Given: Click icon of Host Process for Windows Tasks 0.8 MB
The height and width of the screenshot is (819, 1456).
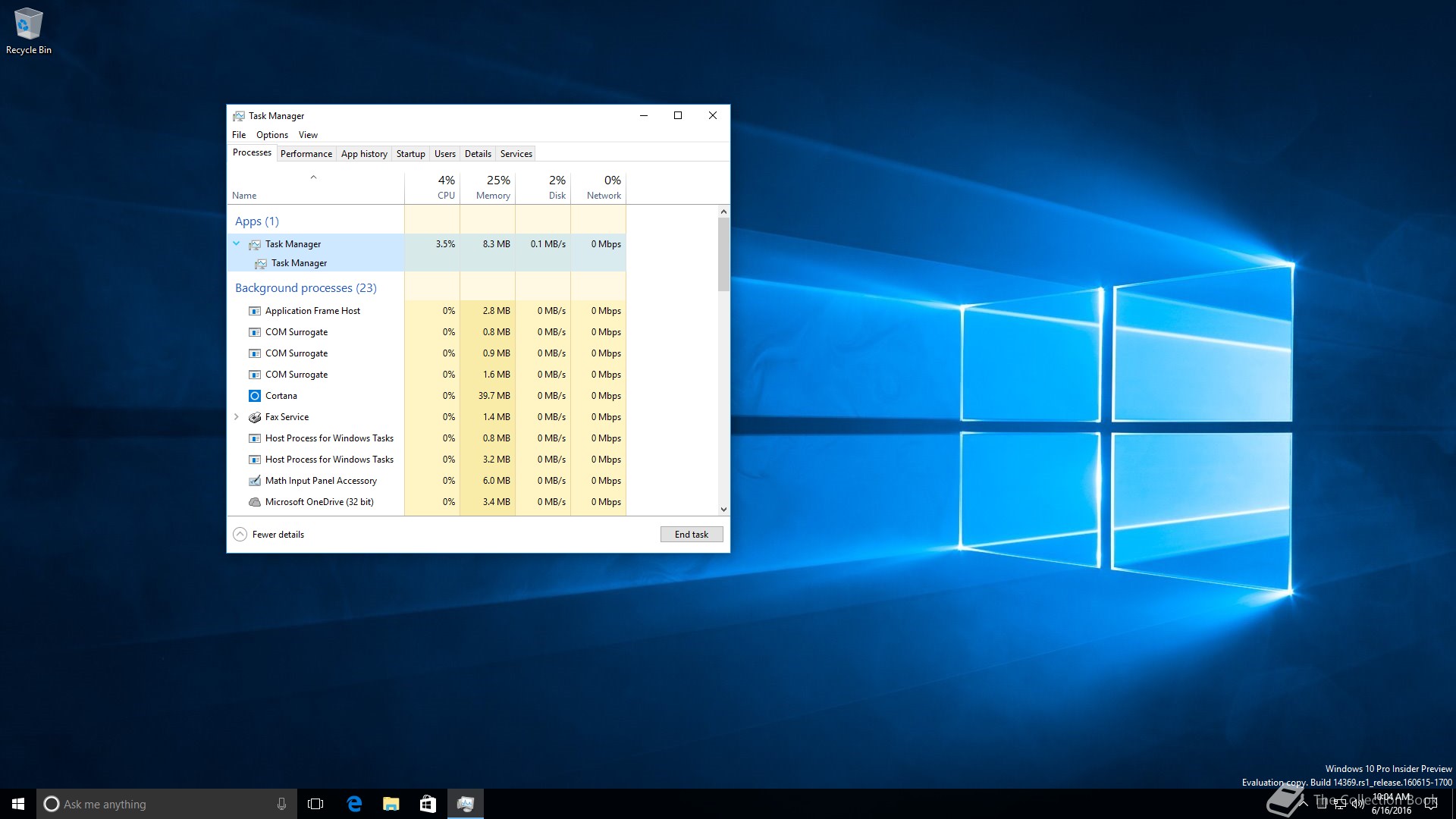Looking at the screenshot, I should [x=255, y=438].
